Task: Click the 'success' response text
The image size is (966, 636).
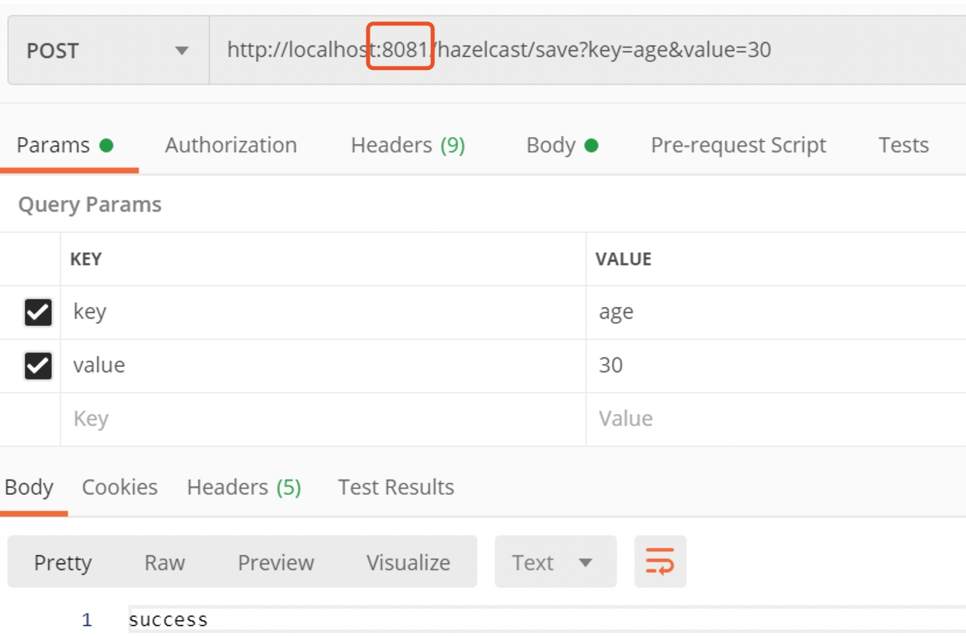Action: click(168, 619)
